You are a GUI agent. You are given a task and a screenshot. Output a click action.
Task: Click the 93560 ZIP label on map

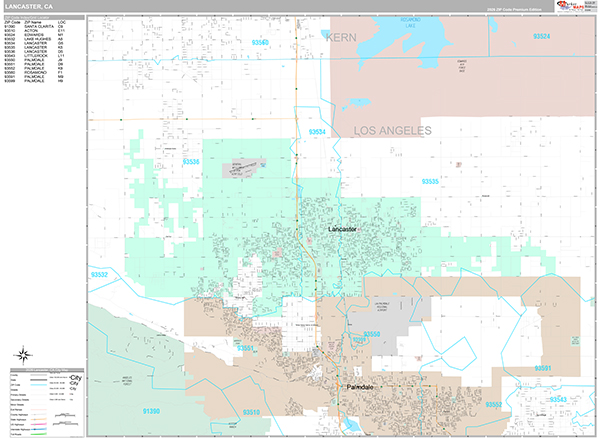(x=260, y=42)
